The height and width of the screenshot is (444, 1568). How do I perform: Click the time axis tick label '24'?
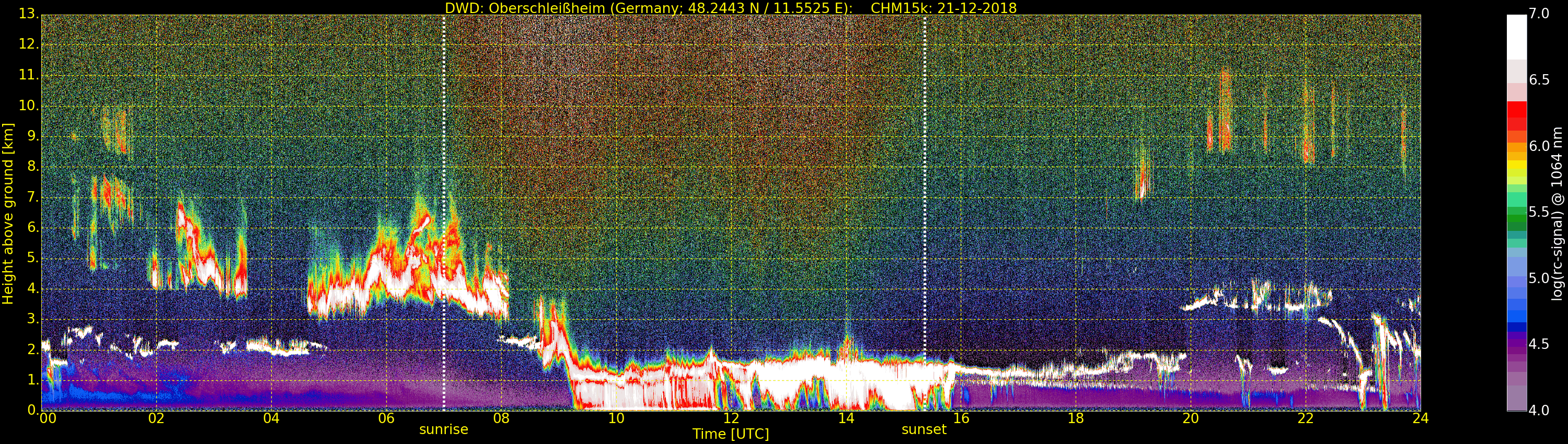[1421, 418]
